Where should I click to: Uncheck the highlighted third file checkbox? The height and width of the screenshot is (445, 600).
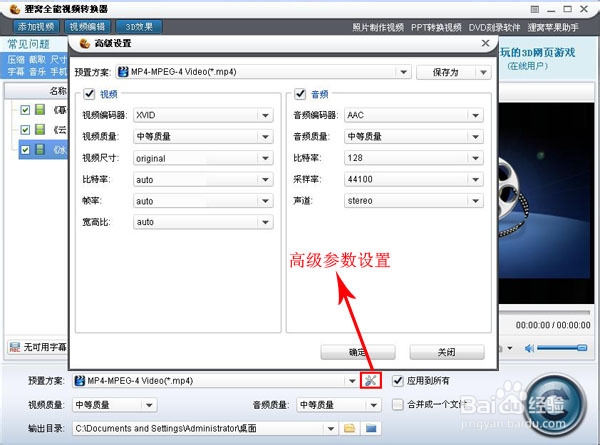pyautogui.click(x=25, y=150)
